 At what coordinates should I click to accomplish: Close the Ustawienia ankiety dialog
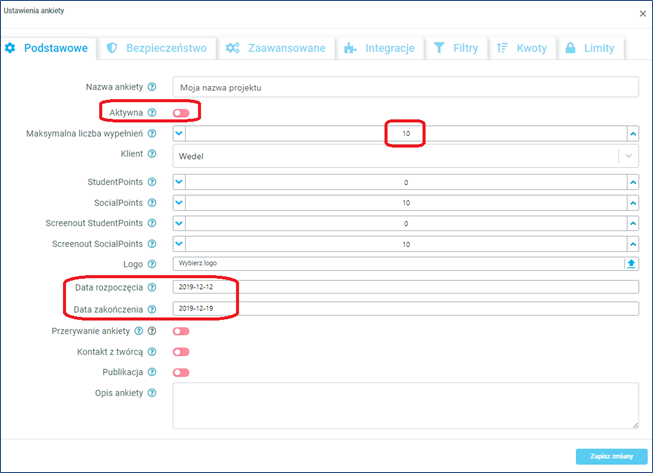[641, 13]
